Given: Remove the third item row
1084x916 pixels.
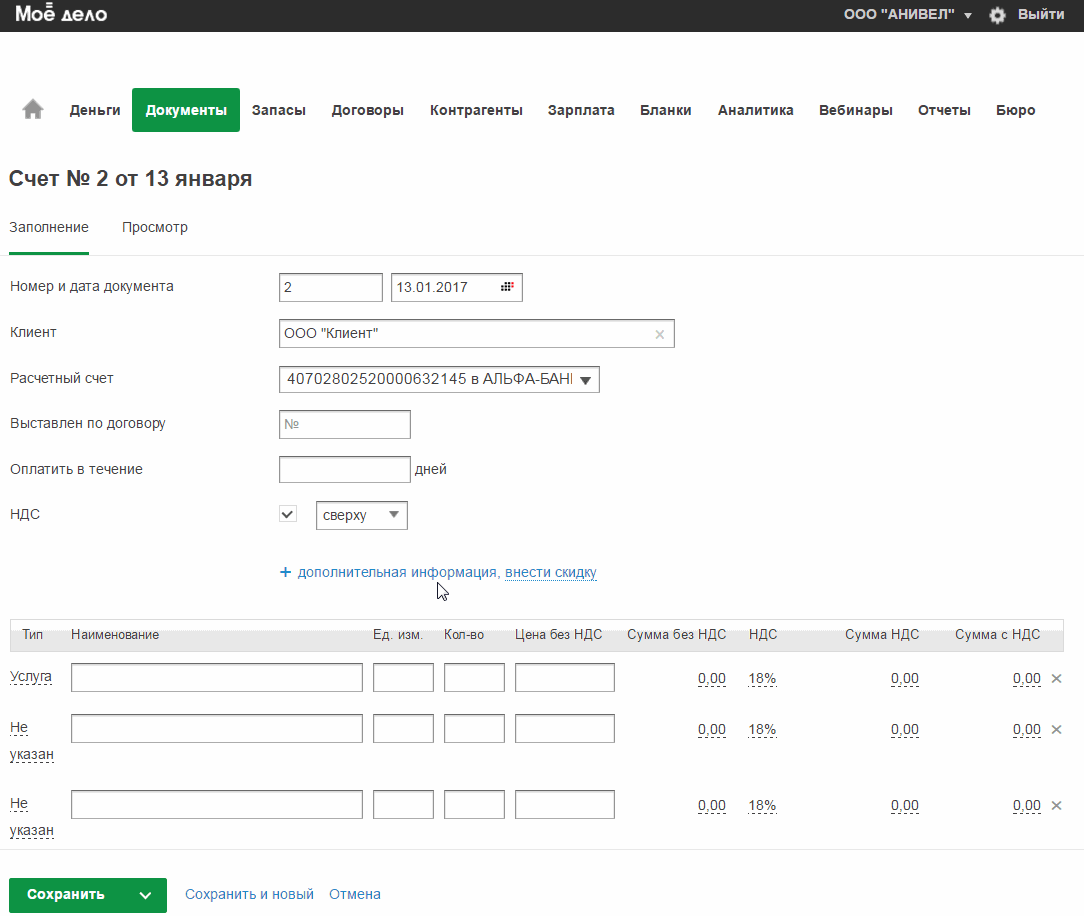Looking at the screenshot, I should (x=1056, y=805).
